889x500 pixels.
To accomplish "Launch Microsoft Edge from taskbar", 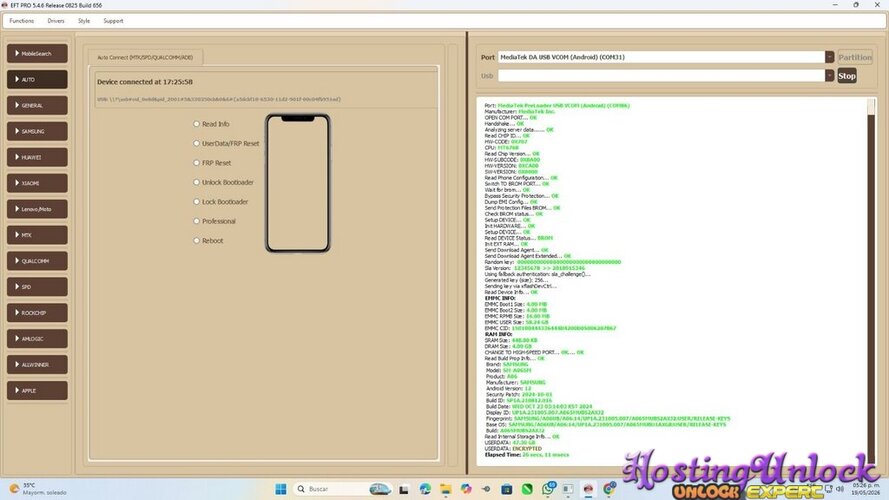I will (425, 489).
